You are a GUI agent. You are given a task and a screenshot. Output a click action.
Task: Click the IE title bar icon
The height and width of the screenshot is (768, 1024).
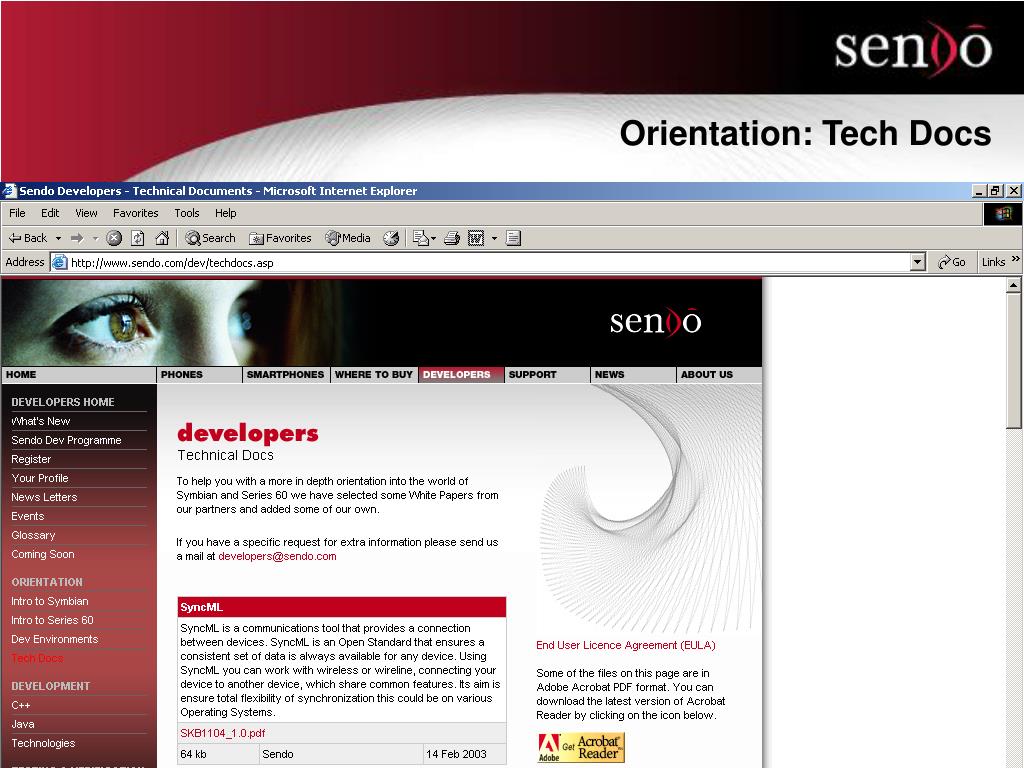click(x=9, y=191)
